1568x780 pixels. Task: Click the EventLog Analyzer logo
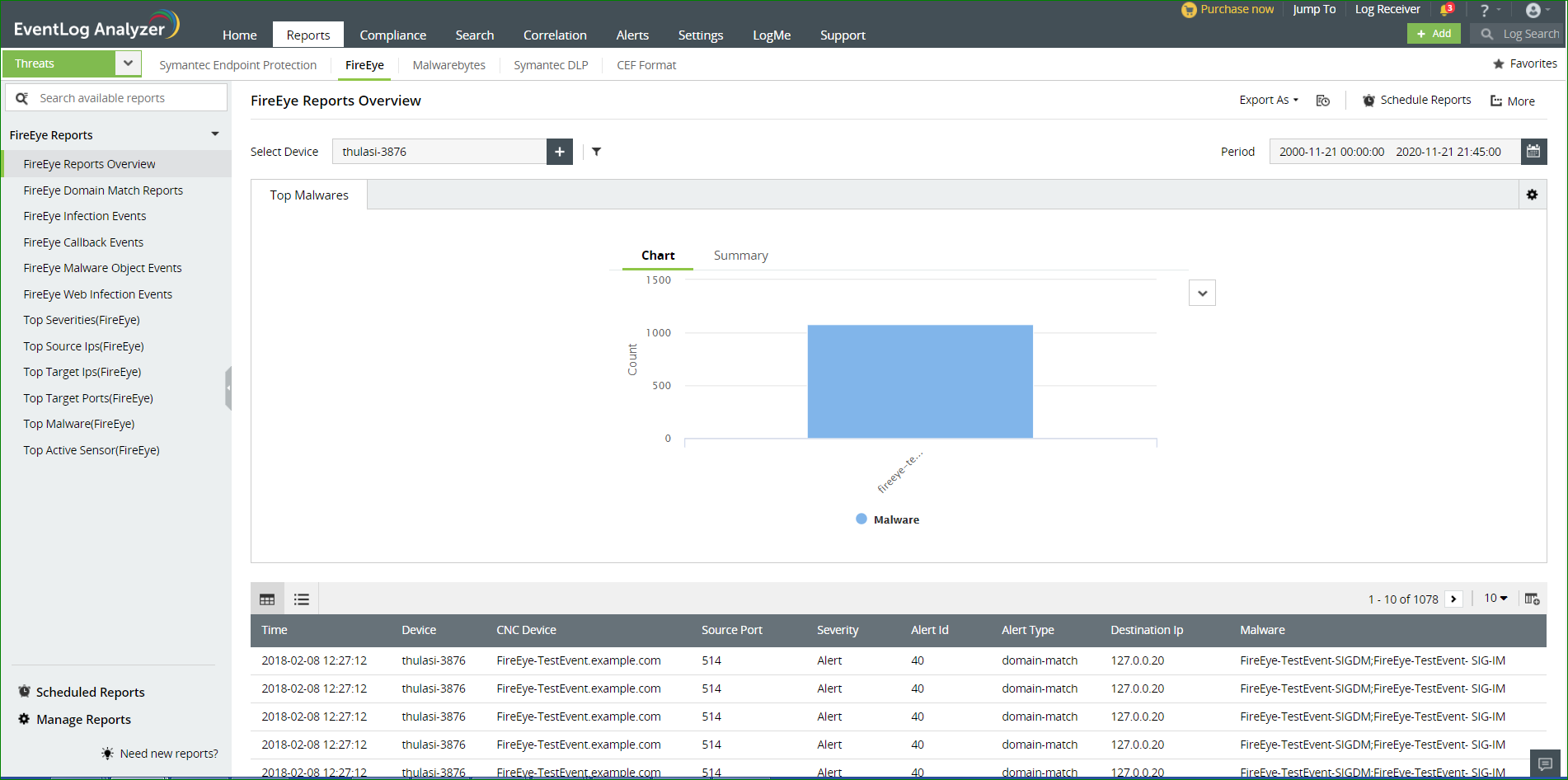(96, 25)
